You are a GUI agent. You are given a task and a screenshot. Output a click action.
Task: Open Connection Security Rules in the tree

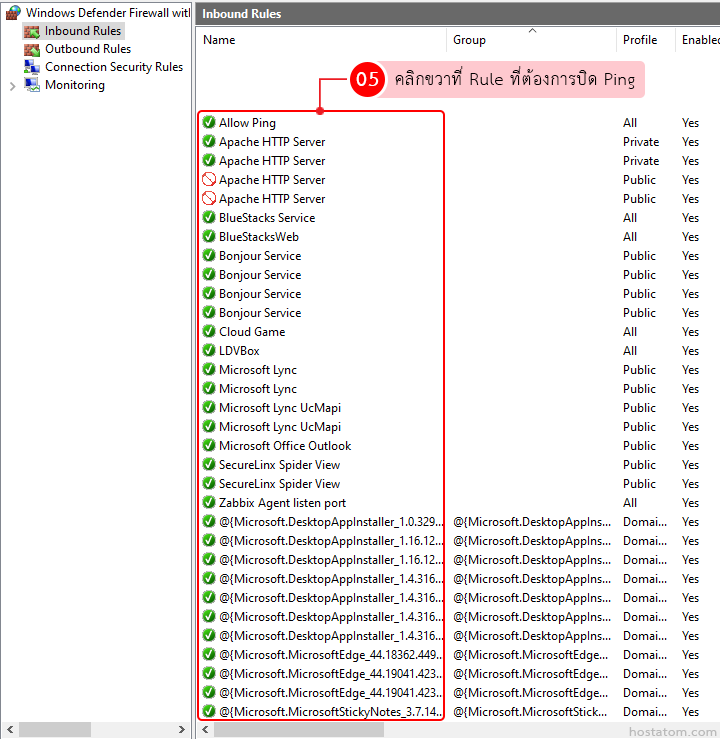click(114, 67)
